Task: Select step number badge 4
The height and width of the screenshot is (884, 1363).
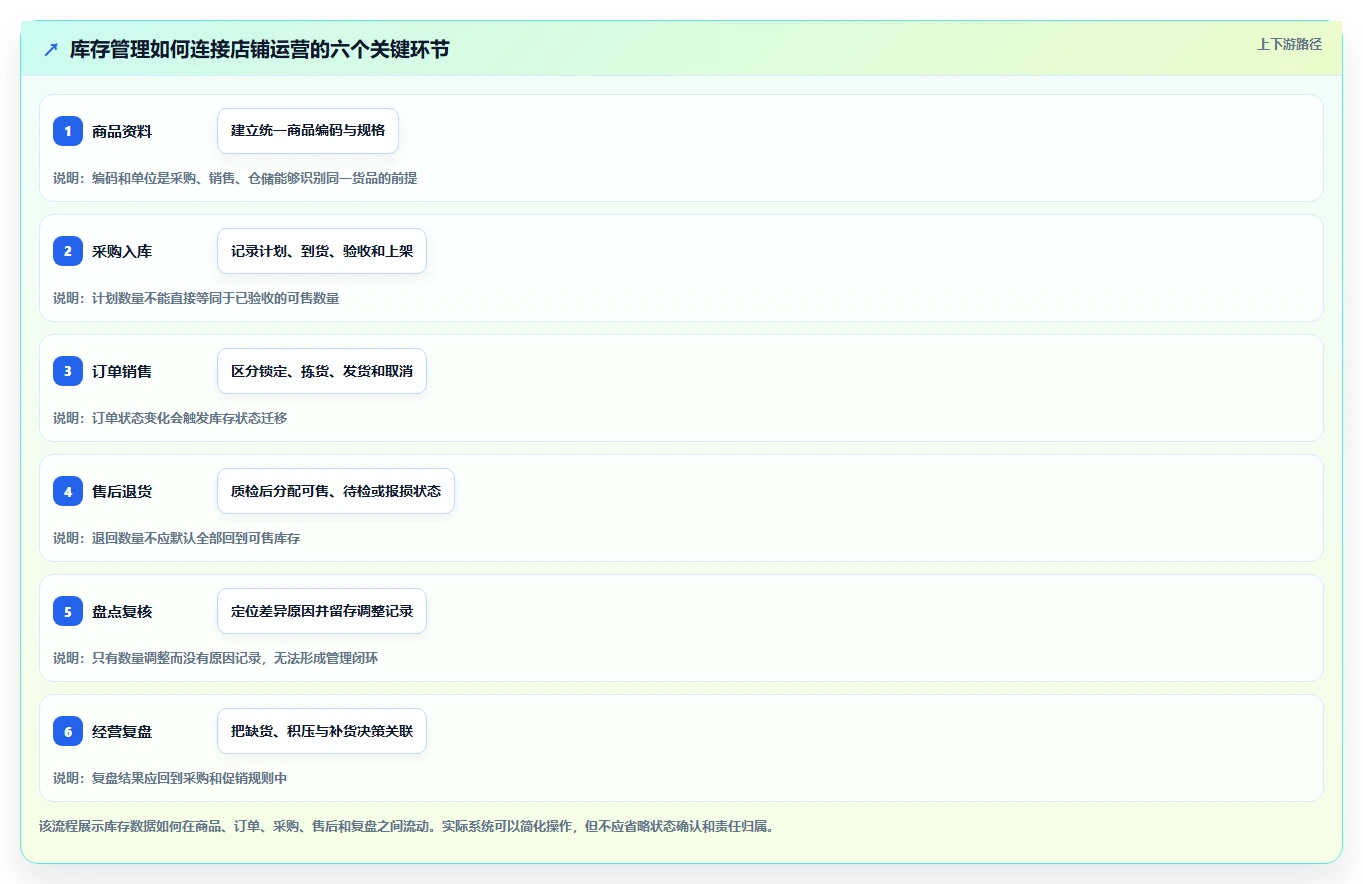Action: [68, 491]
